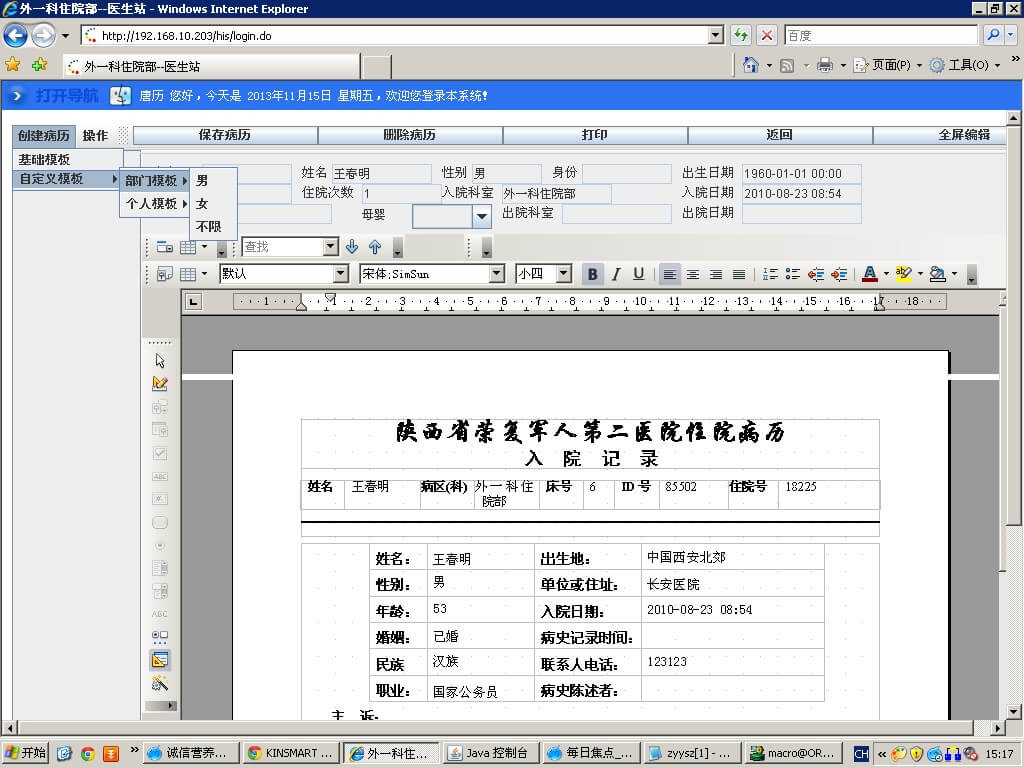Open the 宋体;SimSun font dropdown
The width and height of the screenshot is (1024, 768).
point(495,272)
